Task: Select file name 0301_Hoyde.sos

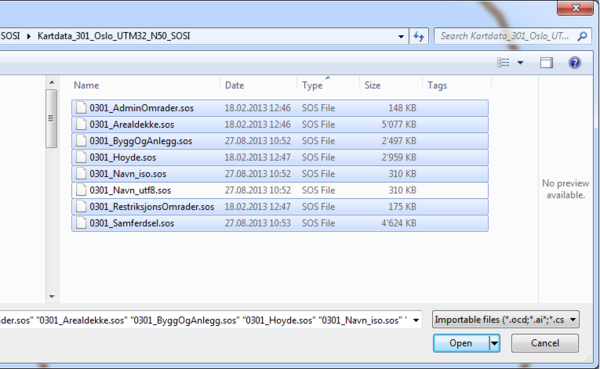Action: coord(123,157)
